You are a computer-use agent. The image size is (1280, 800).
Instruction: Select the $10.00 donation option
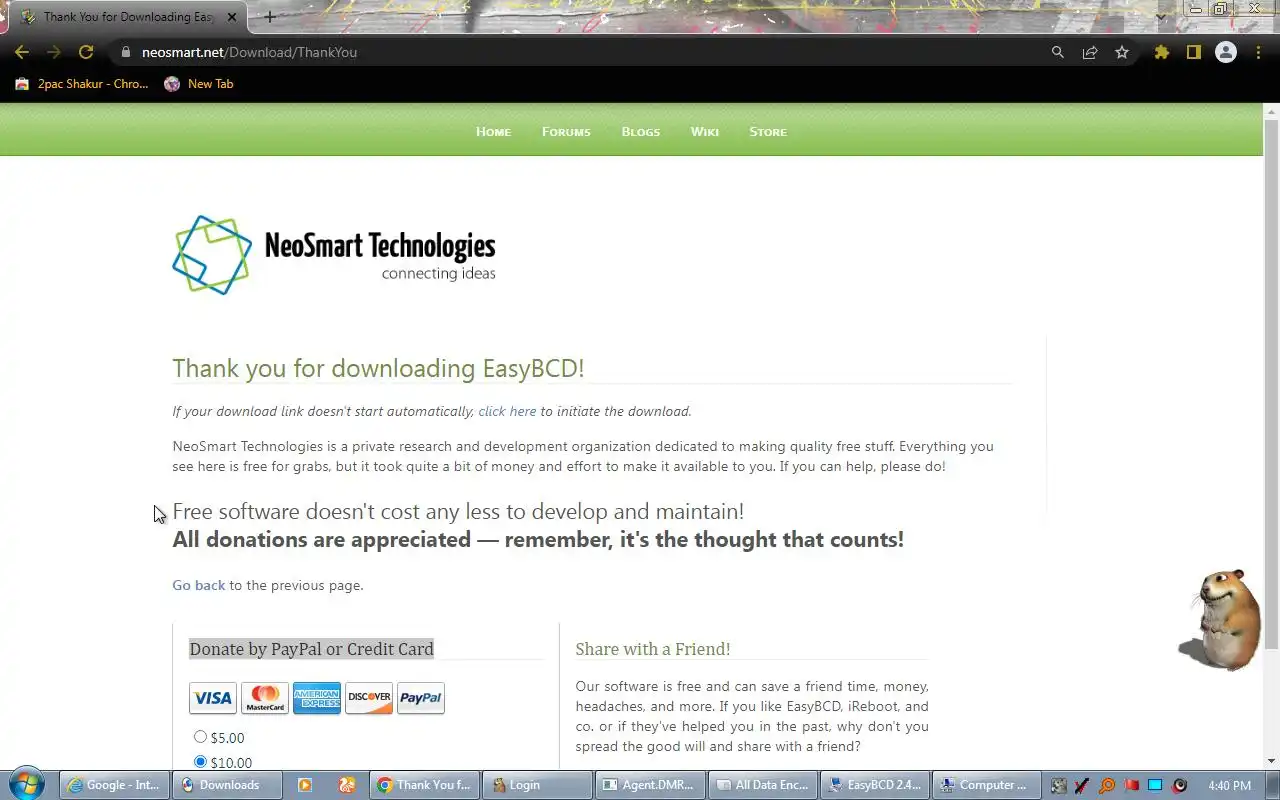pos(200,762)
